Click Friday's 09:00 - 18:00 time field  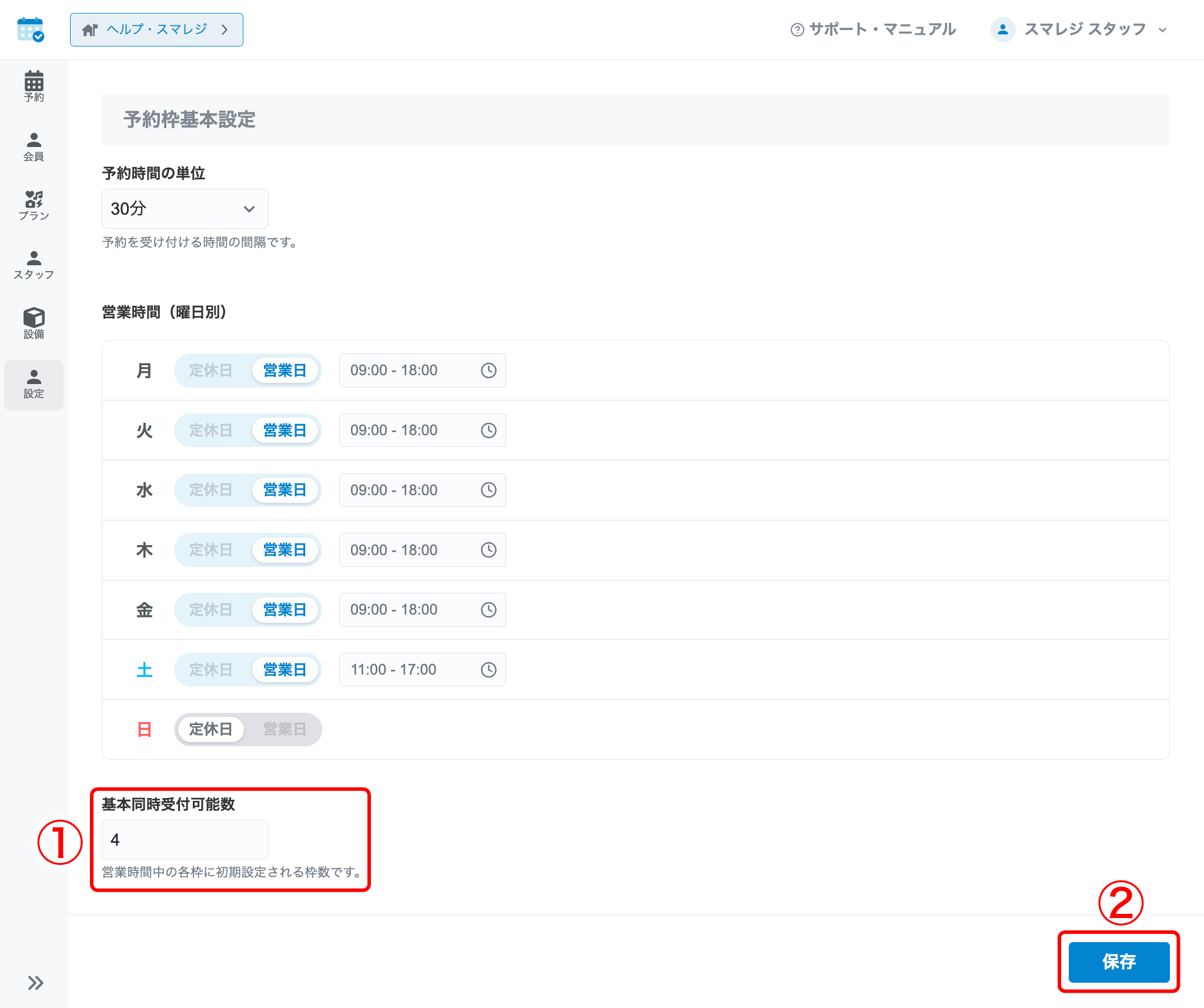coord(422,610)
